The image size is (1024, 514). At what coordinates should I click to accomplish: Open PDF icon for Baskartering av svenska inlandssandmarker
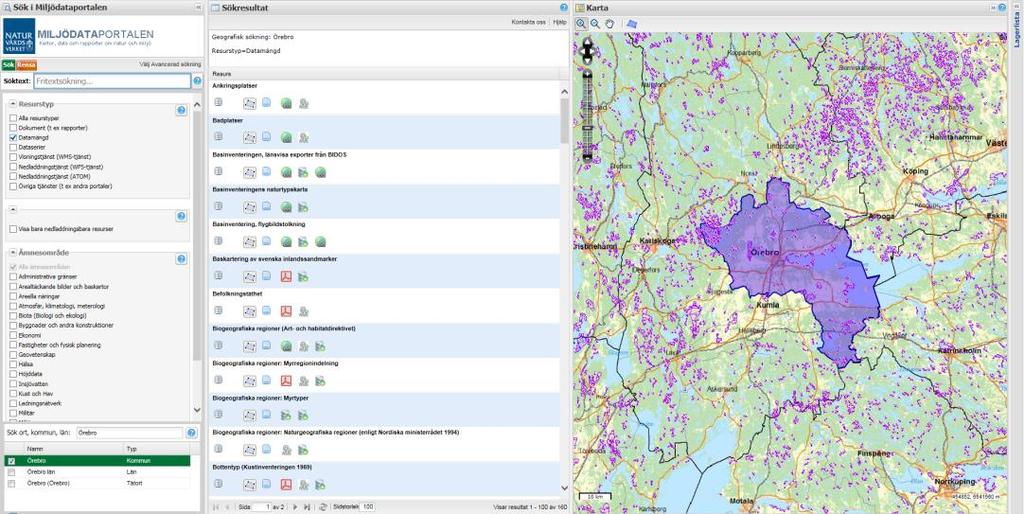(x=286, y=276)
